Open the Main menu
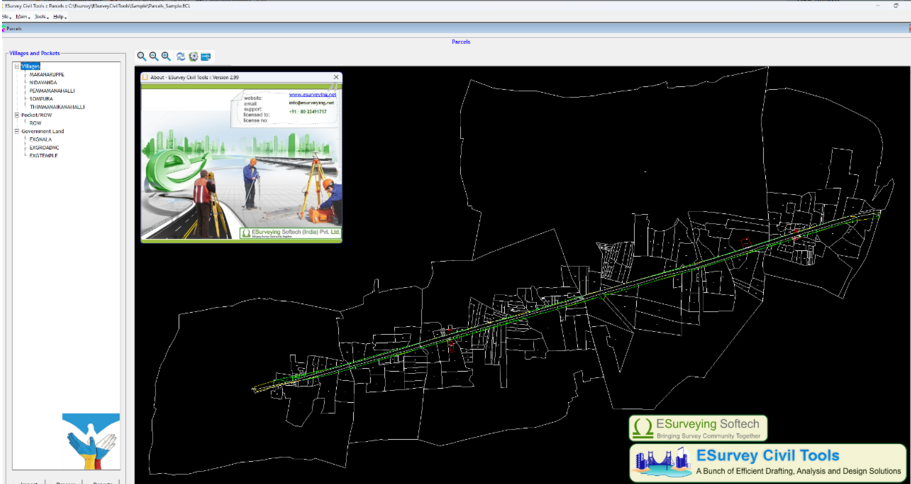 point(21,17)
